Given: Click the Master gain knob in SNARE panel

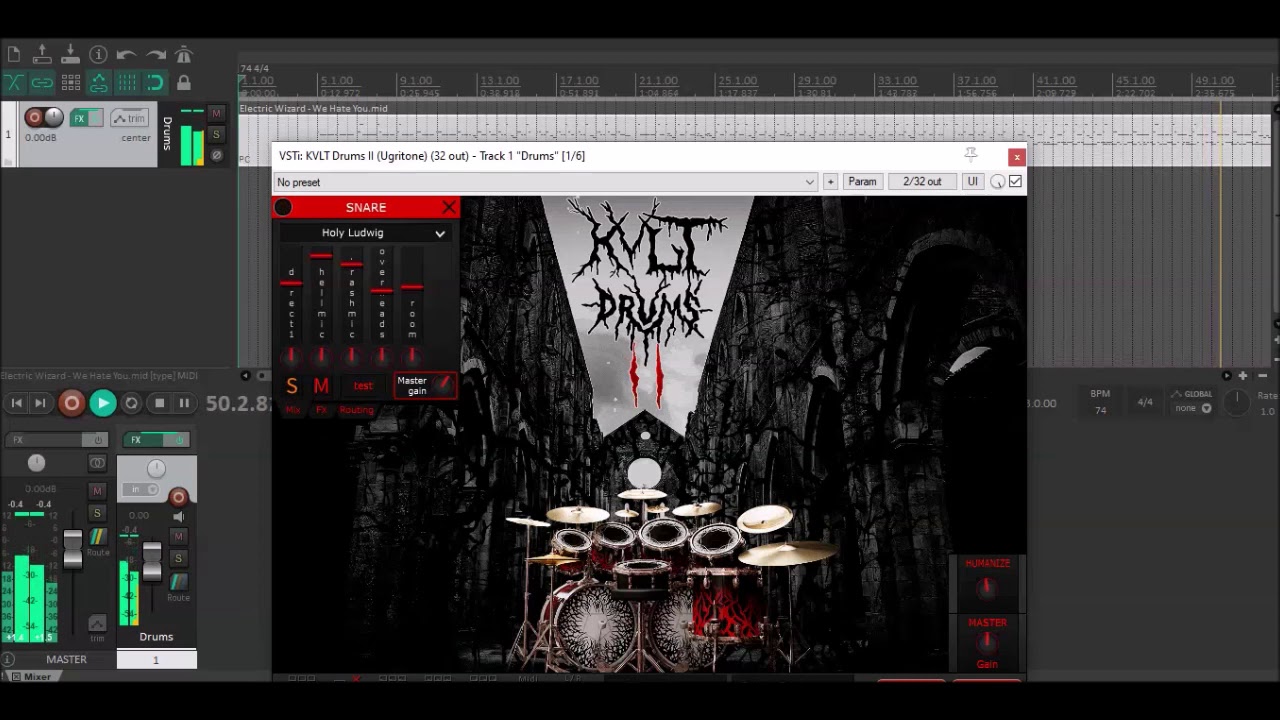Looking at the screenshot, I should [x=445, y=385].
